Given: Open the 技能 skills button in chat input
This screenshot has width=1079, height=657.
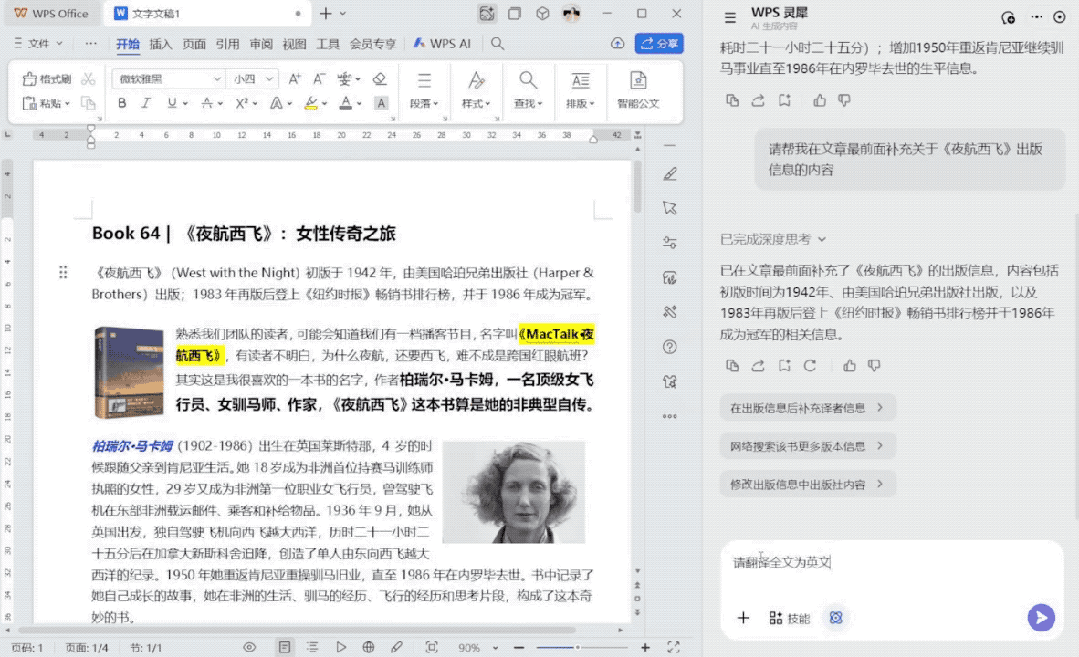Looking at the screenshot, I should tap(789, 618).
